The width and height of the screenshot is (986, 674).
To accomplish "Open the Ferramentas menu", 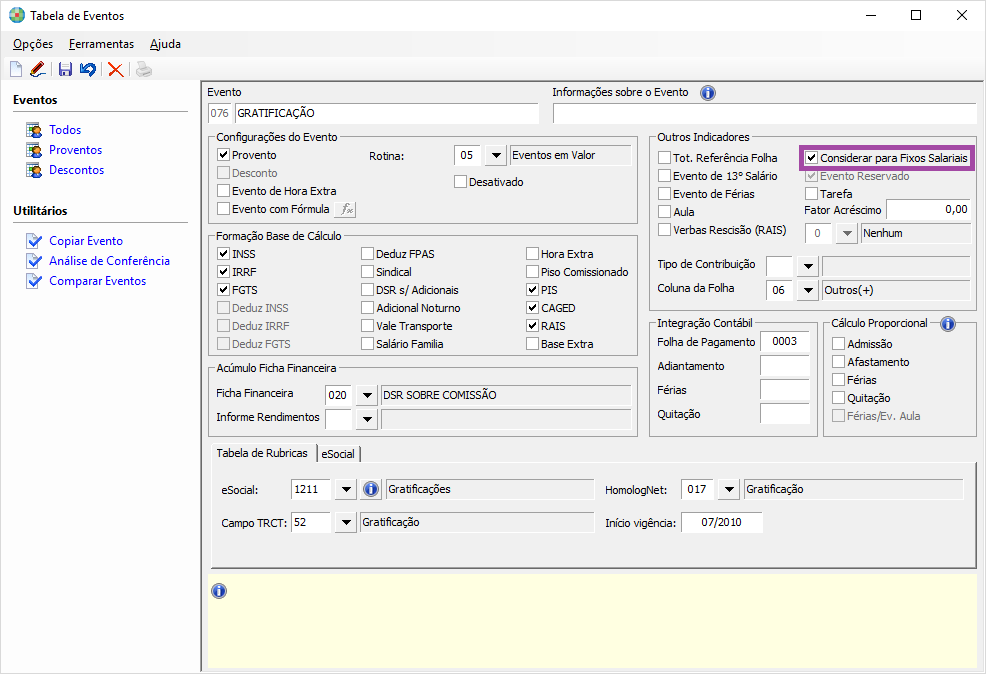I will pos(101,44).
